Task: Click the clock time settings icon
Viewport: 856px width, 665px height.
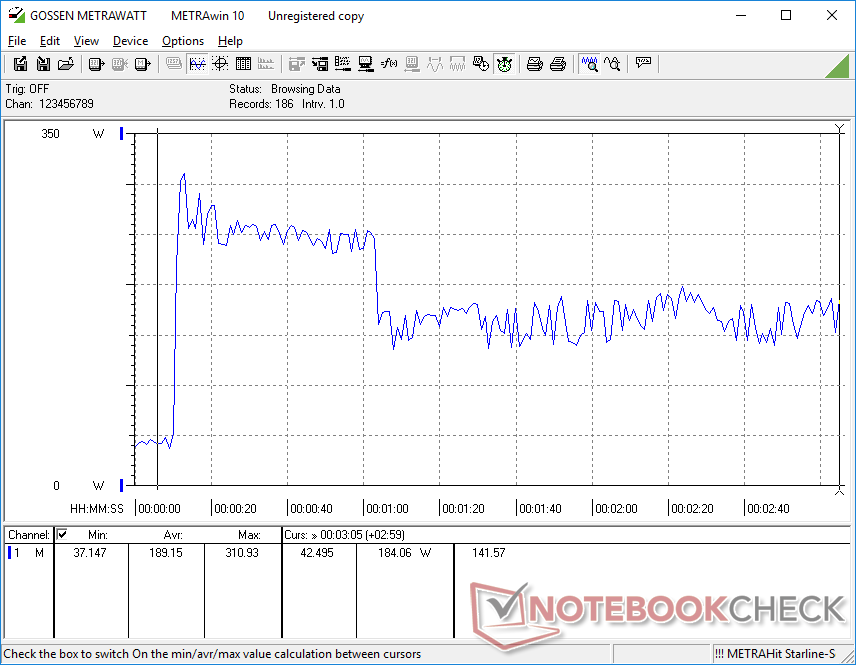Action: point(480,64)
